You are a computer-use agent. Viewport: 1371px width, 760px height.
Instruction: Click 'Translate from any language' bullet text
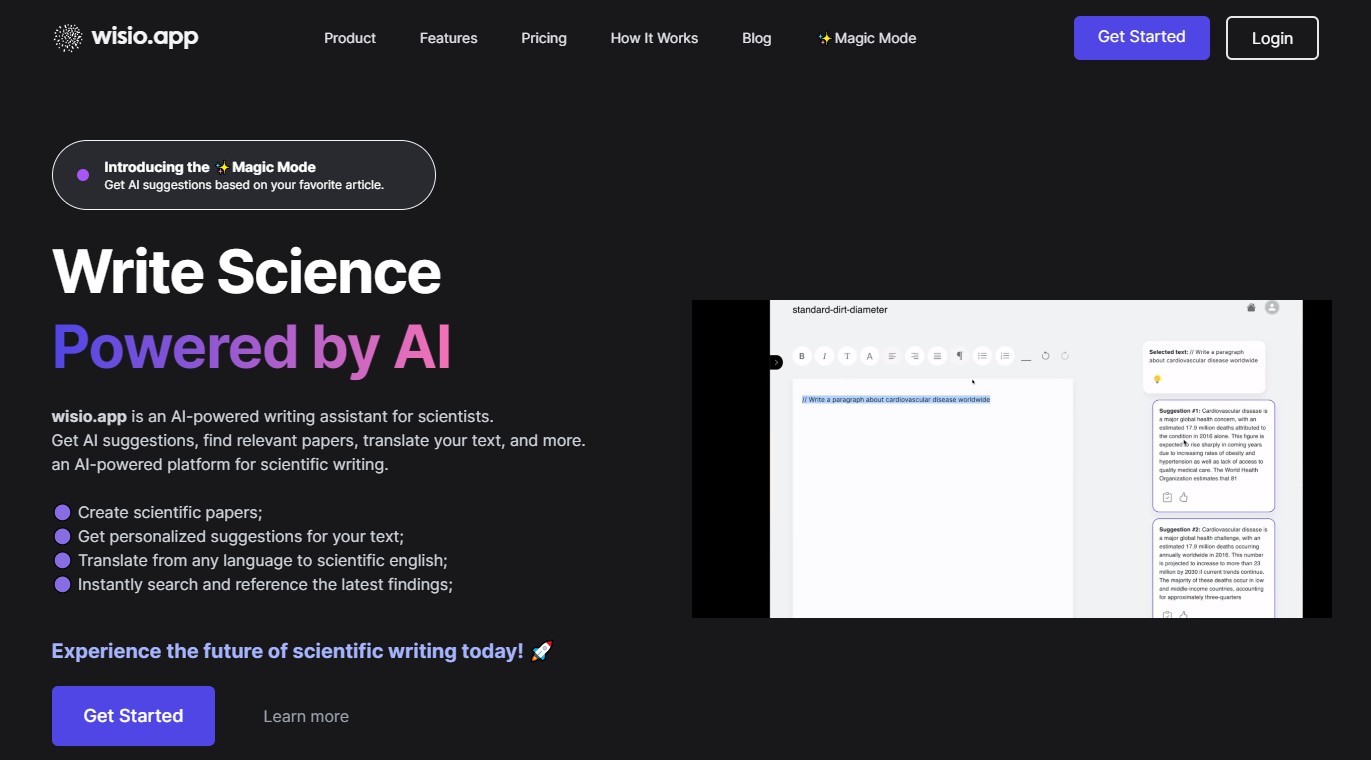tap(263, 560)
